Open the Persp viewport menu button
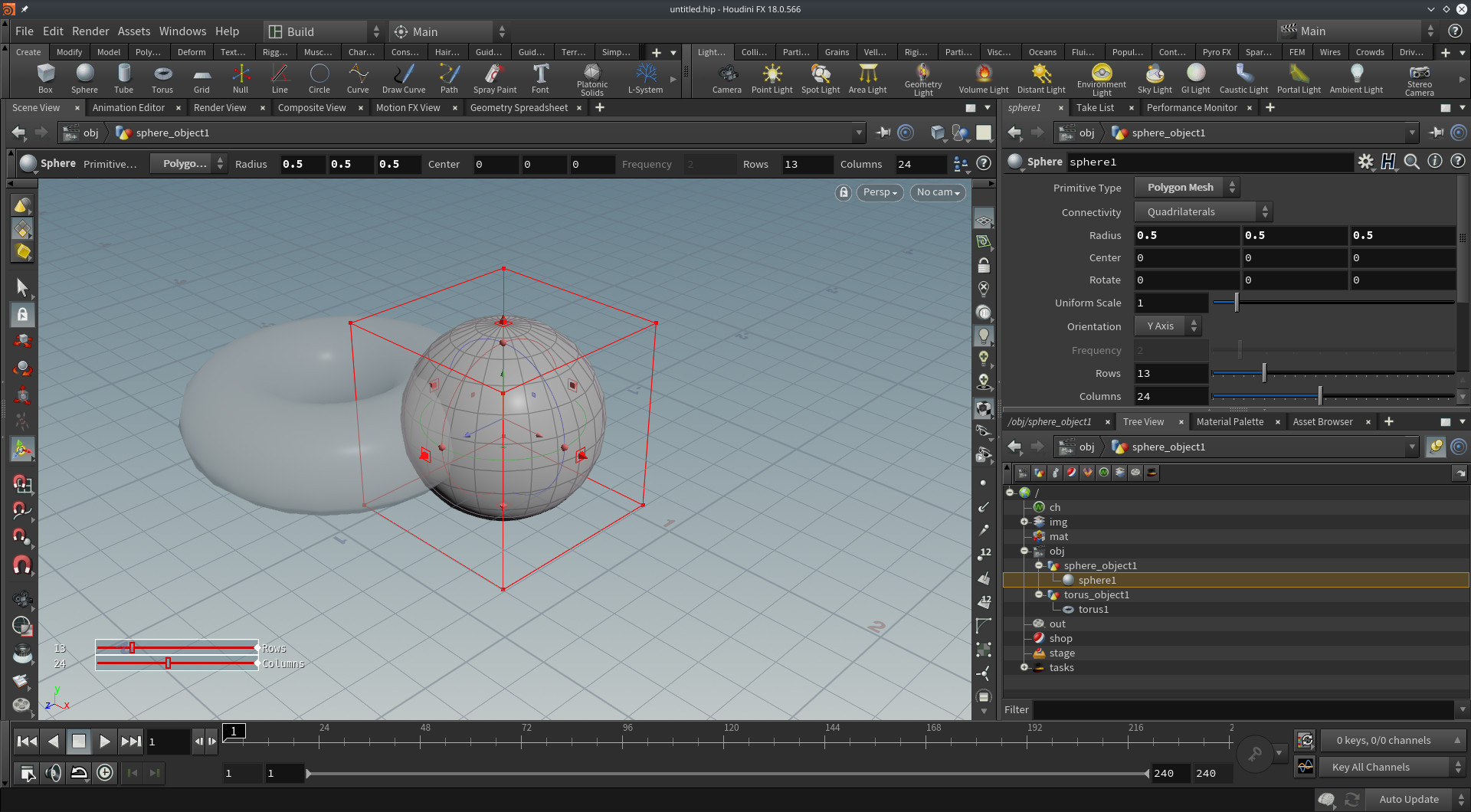The height and width of the screenshot is (812, 1471). pyautogui.click(x=880, y=192)
